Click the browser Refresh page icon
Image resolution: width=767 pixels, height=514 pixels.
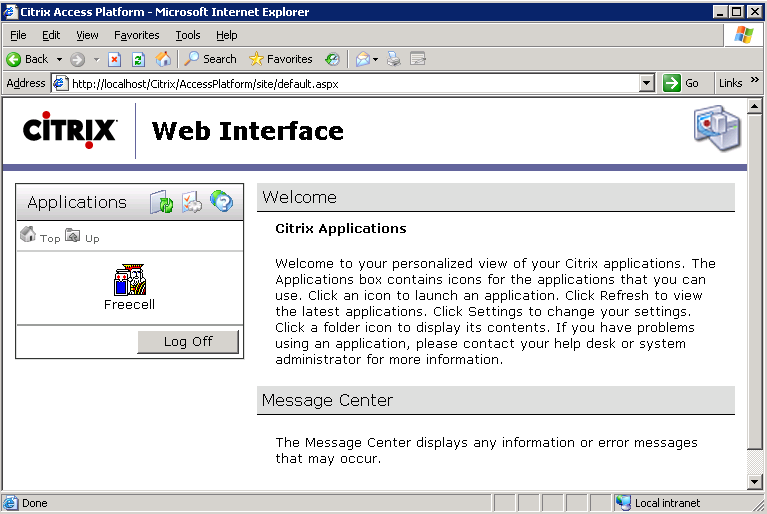click(138, 60)
